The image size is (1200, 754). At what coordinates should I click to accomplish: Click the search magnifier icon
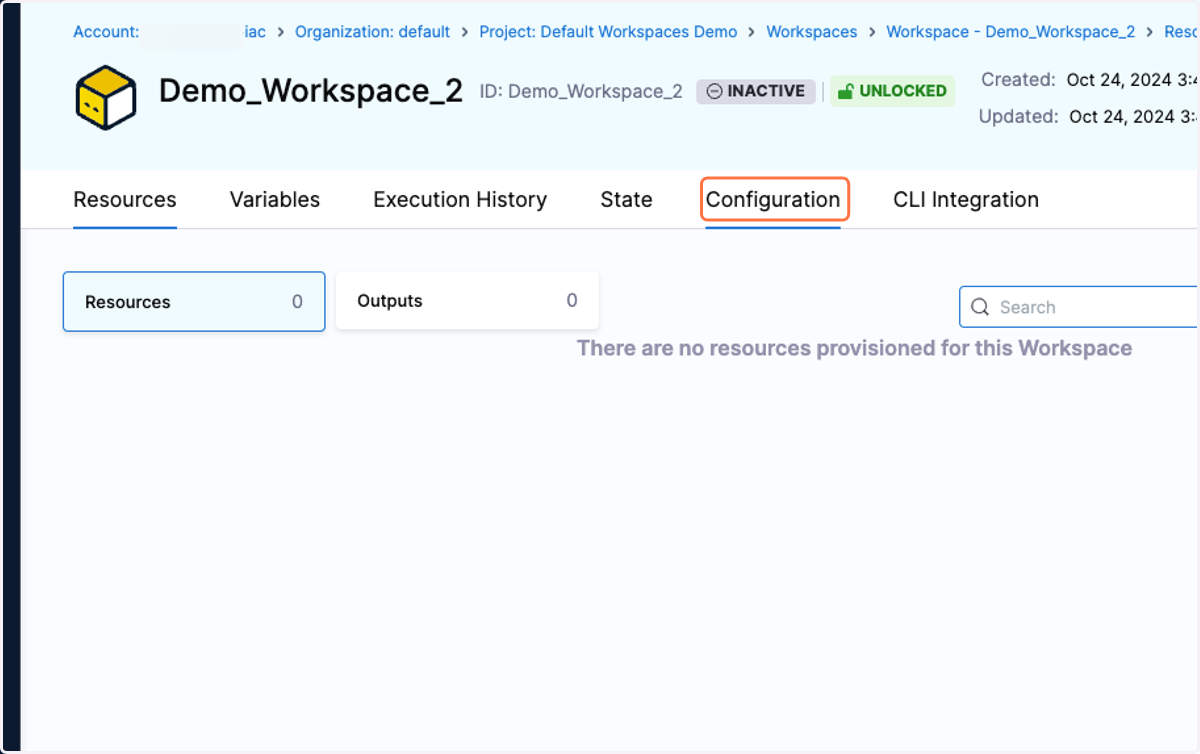click(x=980, y=307)
